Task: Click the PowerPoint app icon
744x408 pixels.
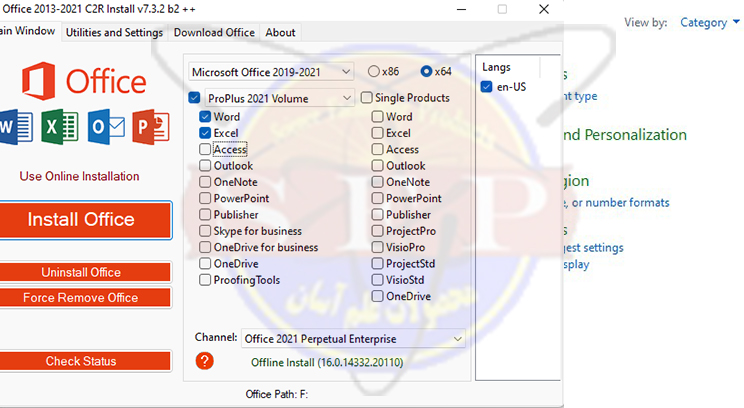Action: pos(150,127)
